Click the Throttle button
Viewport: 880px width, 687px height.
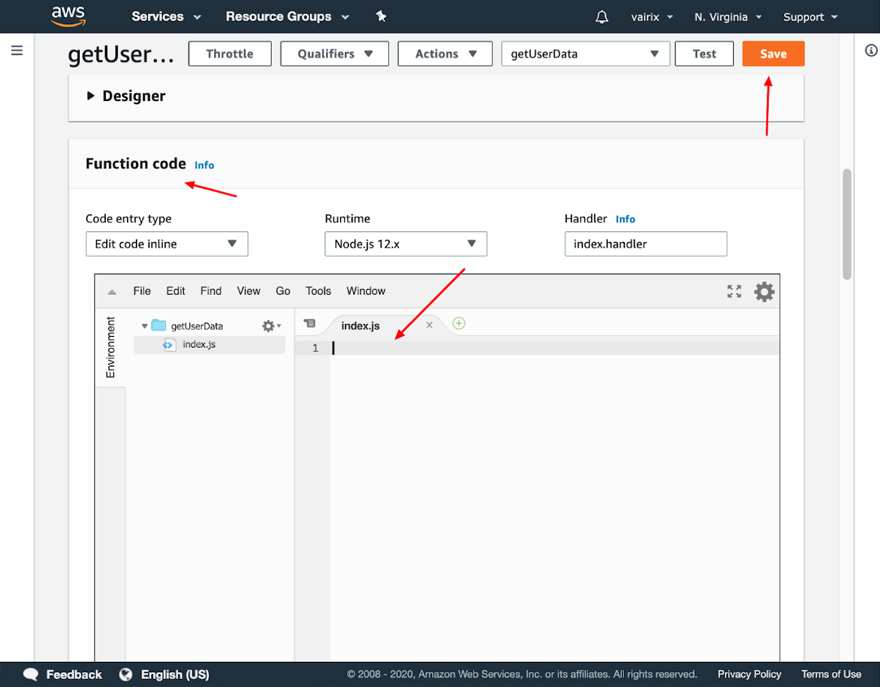[x=230, y=54]
